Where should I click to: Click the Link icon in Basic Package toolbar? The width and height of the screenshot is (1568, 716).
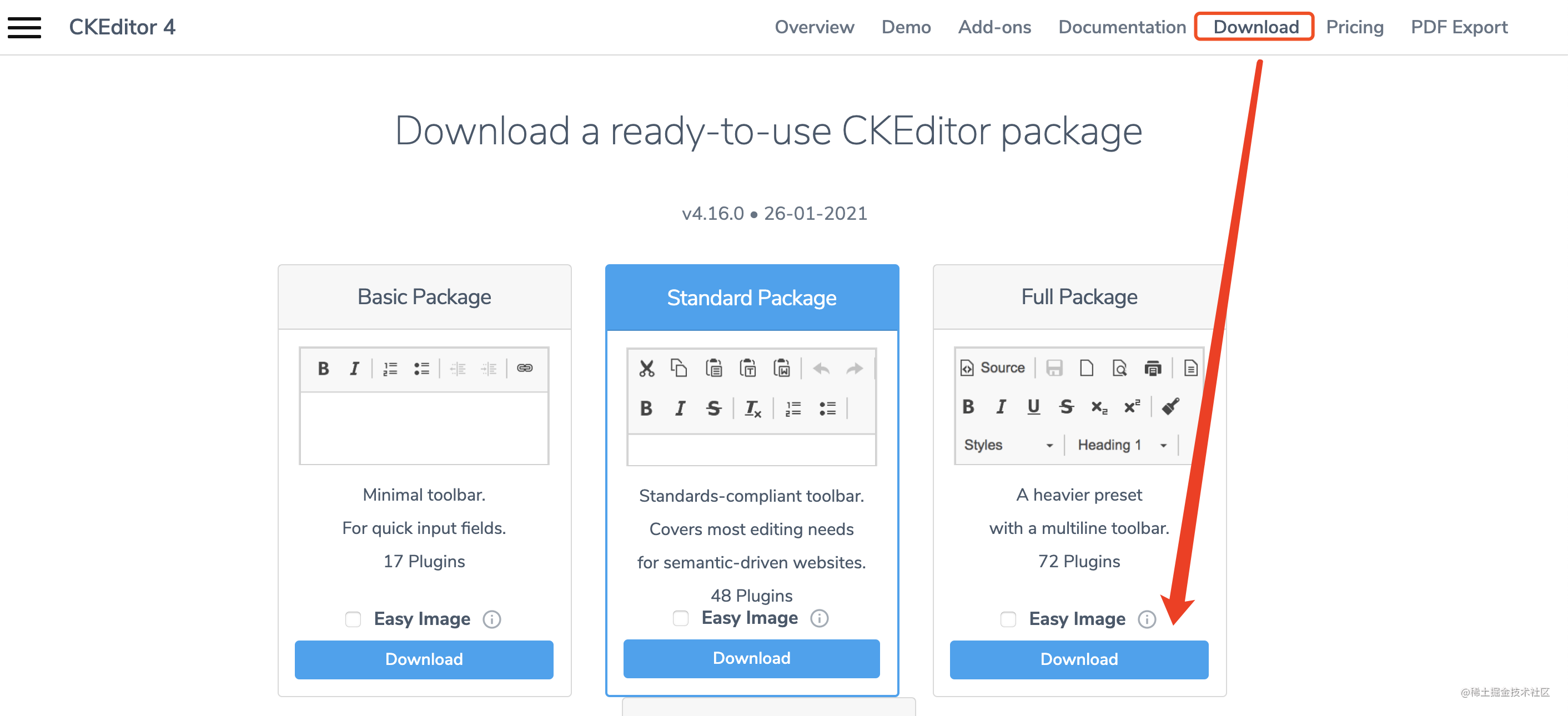point(524,367)
